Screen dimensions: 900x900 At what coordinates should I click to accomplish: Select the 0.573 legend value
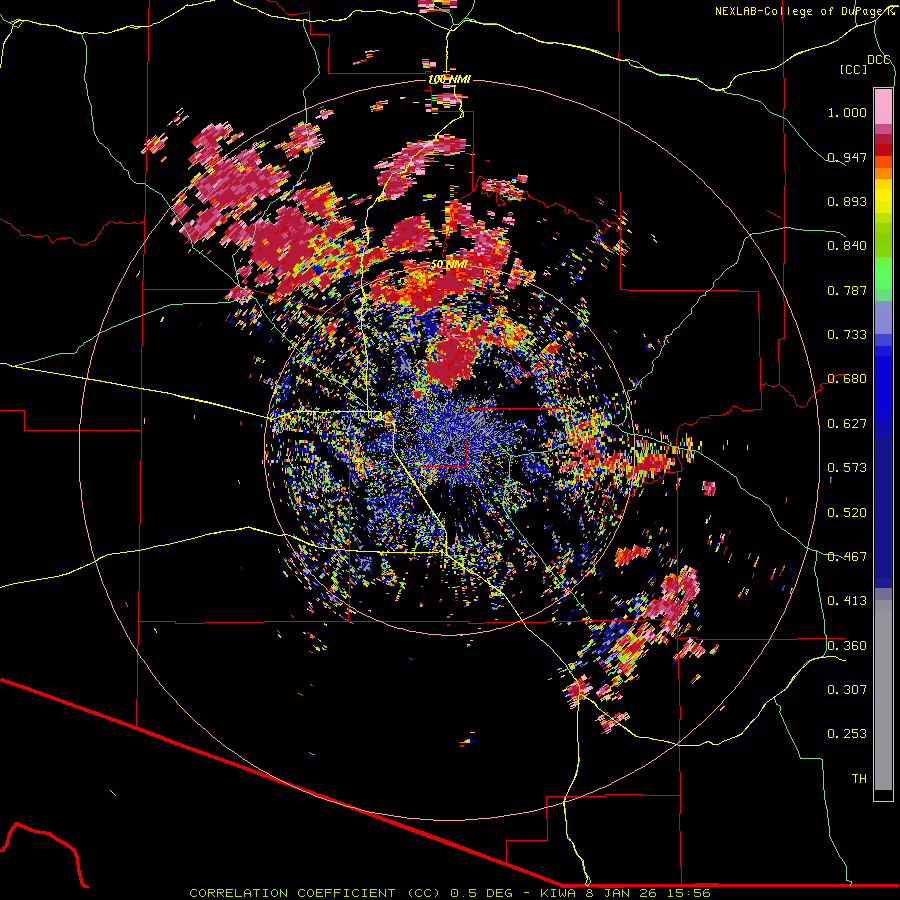847,468
